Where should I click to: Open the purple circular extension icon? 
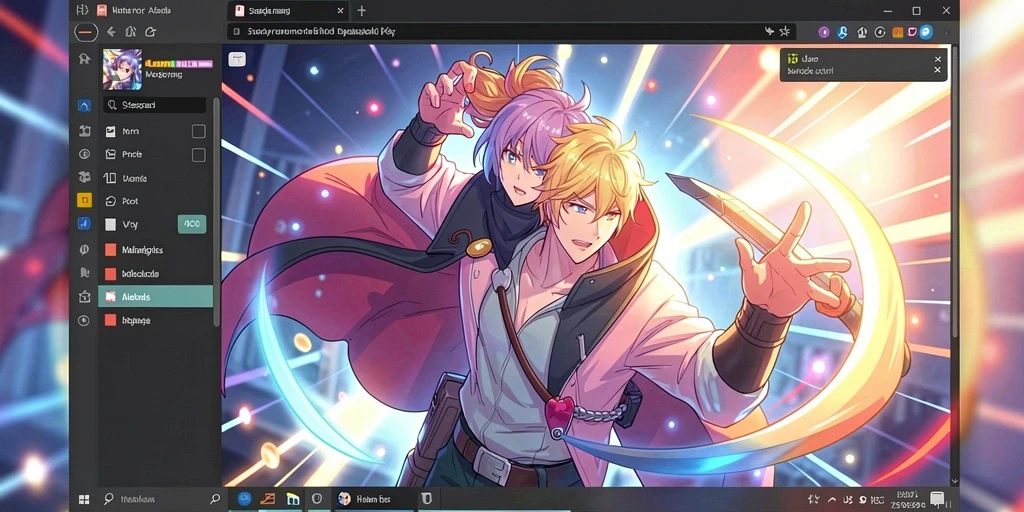click(824, 31)
